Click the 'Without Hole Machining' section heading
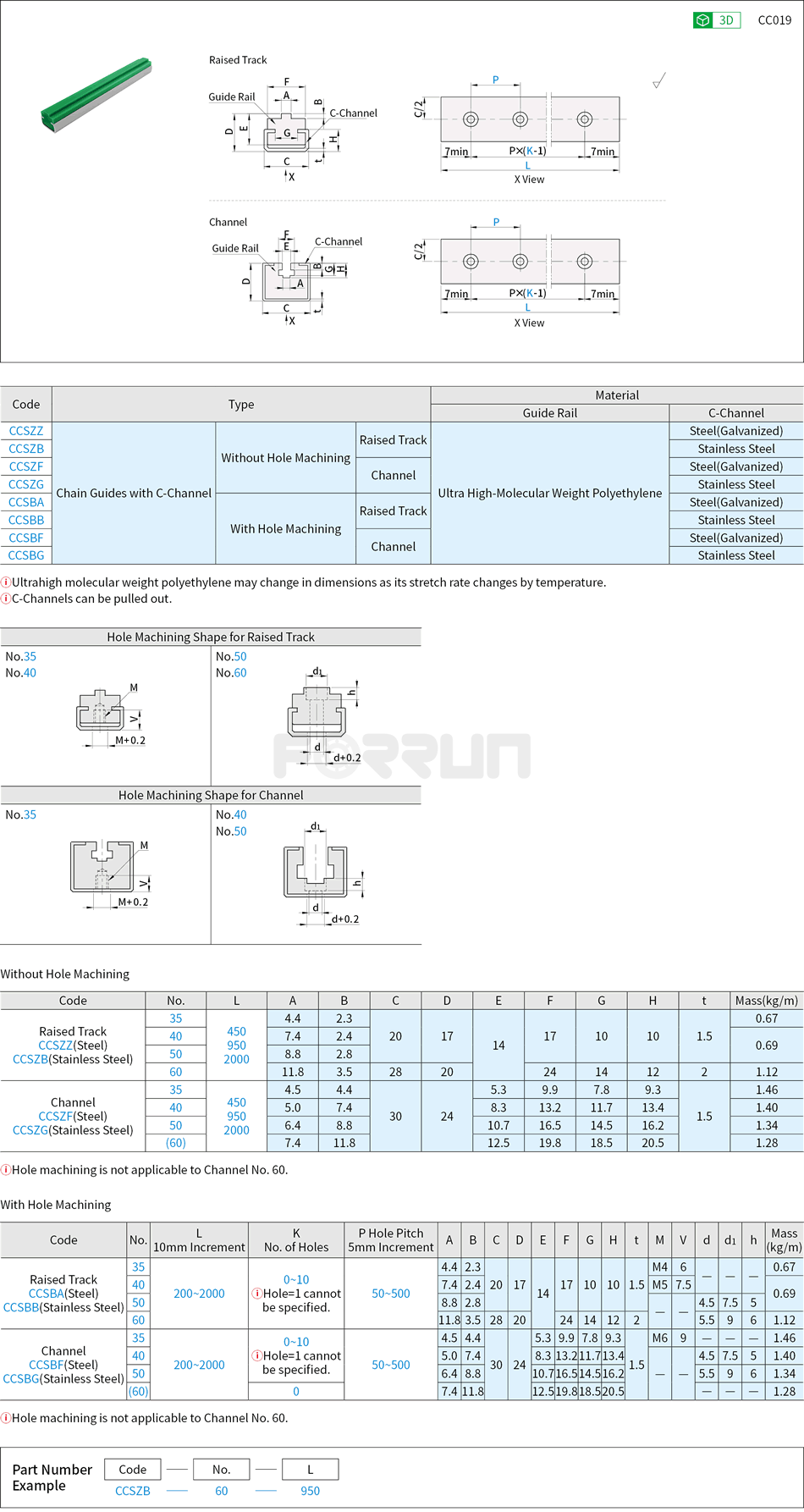This screenshot has width=804, height=1512. pyautogui.click(x=65, y=974)
